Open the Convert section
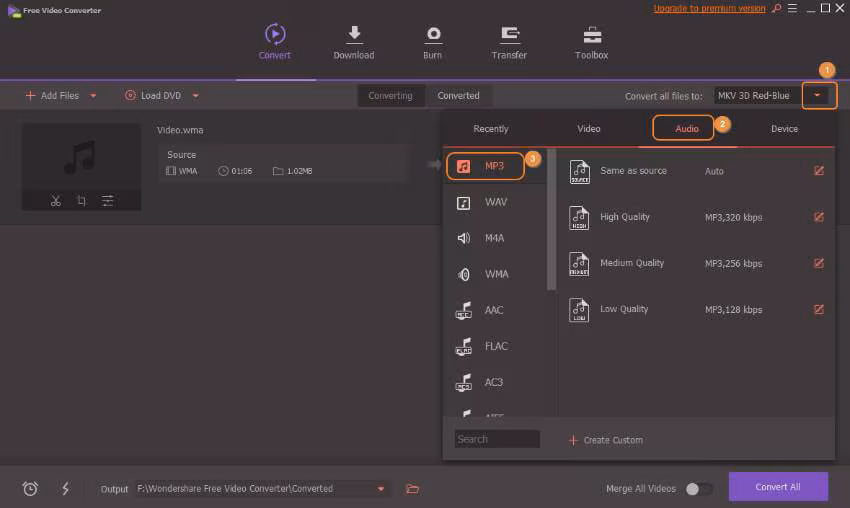 (x=275, y=42)
